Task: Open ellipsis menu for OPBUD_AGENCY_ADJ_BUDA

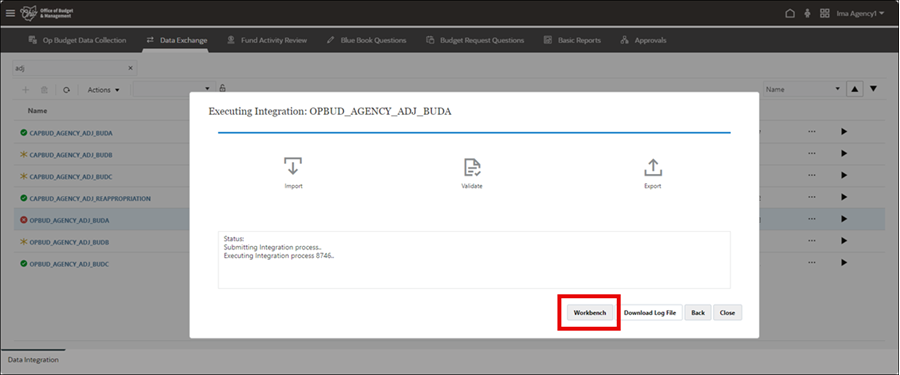Action: (x=811, y=219)
